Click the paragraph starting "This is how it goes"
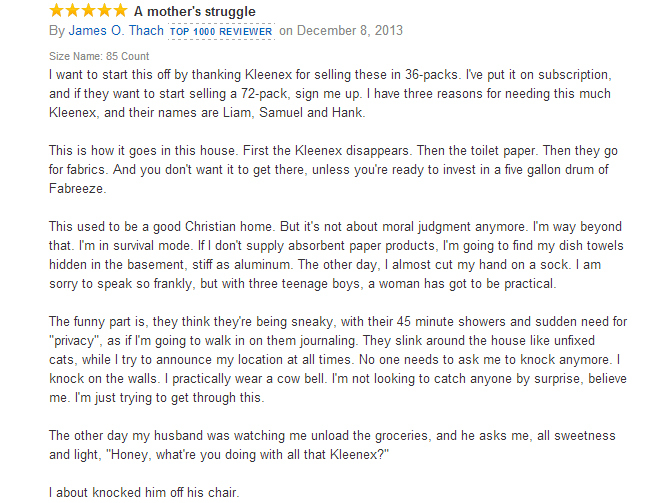The image size is (671, 503). pos(333,170)
